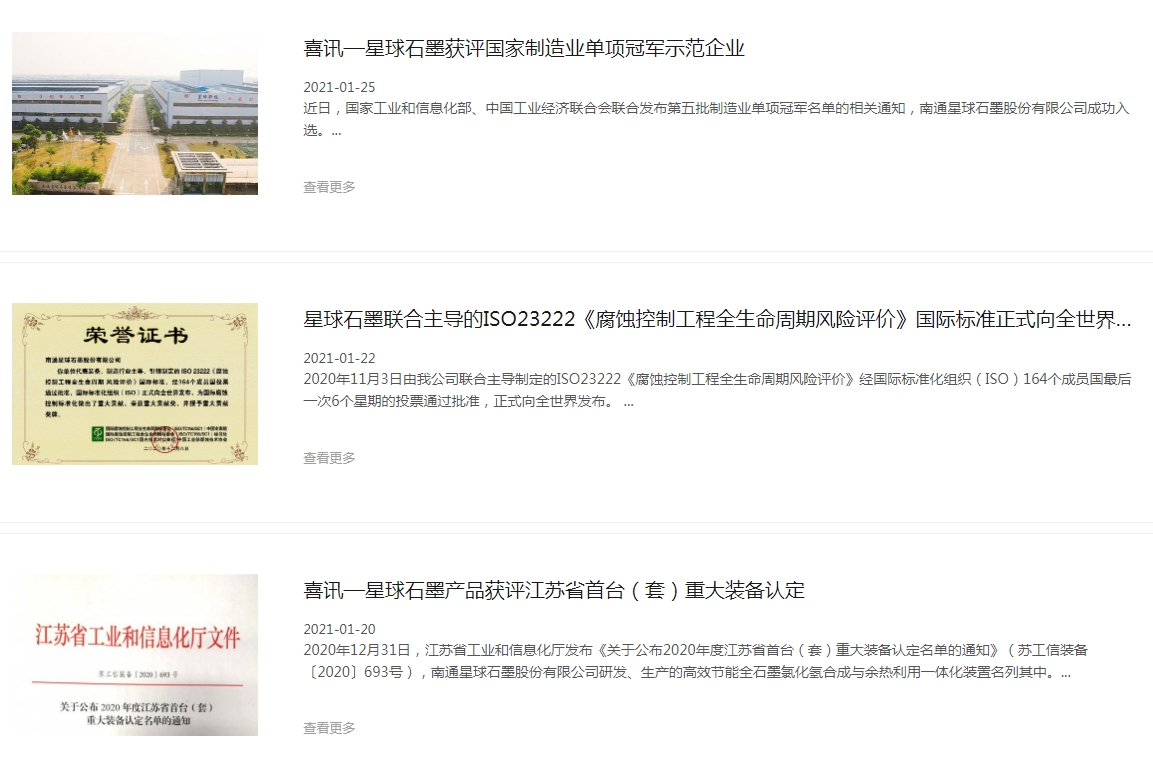This screenshot has width=1153, height=778.
Task: Click summary text beginning 2020年11月3日由我公司
Action: point(717,390)
